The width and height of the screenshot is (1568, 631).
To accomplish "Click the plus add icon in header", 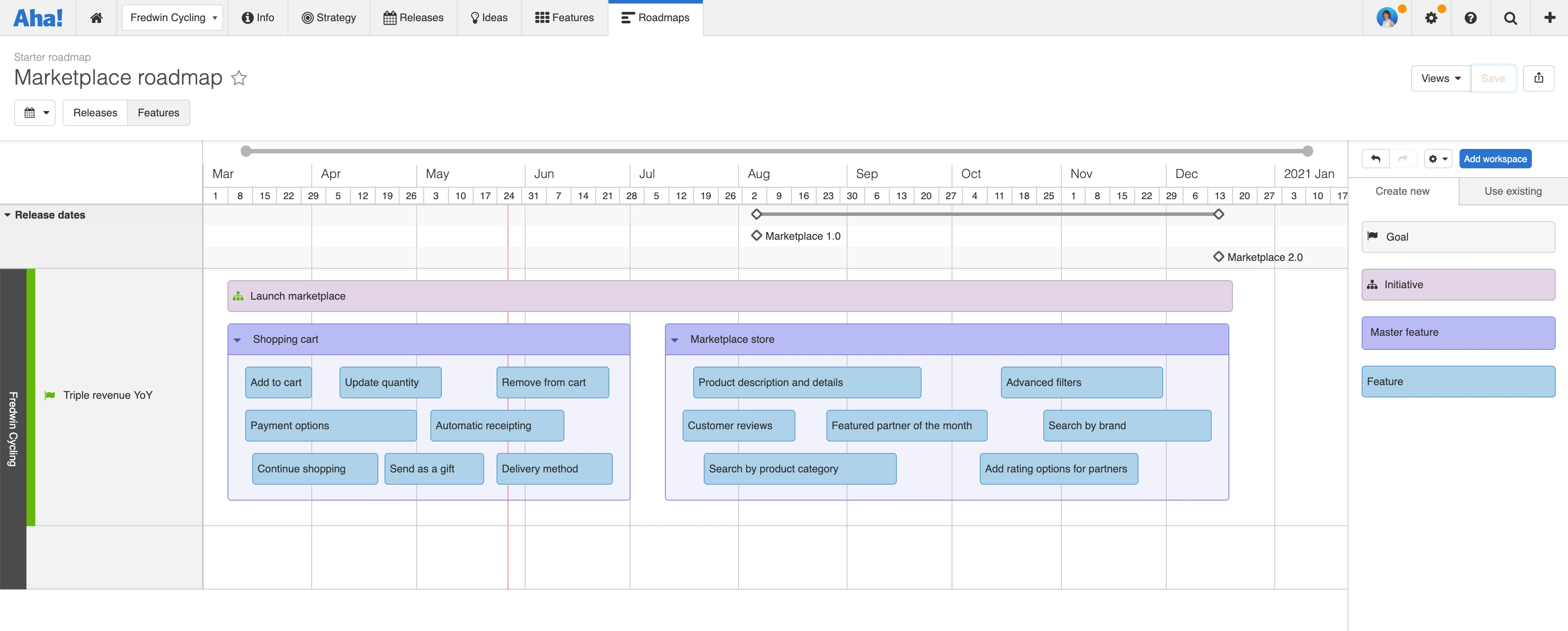I will 1550,18.
